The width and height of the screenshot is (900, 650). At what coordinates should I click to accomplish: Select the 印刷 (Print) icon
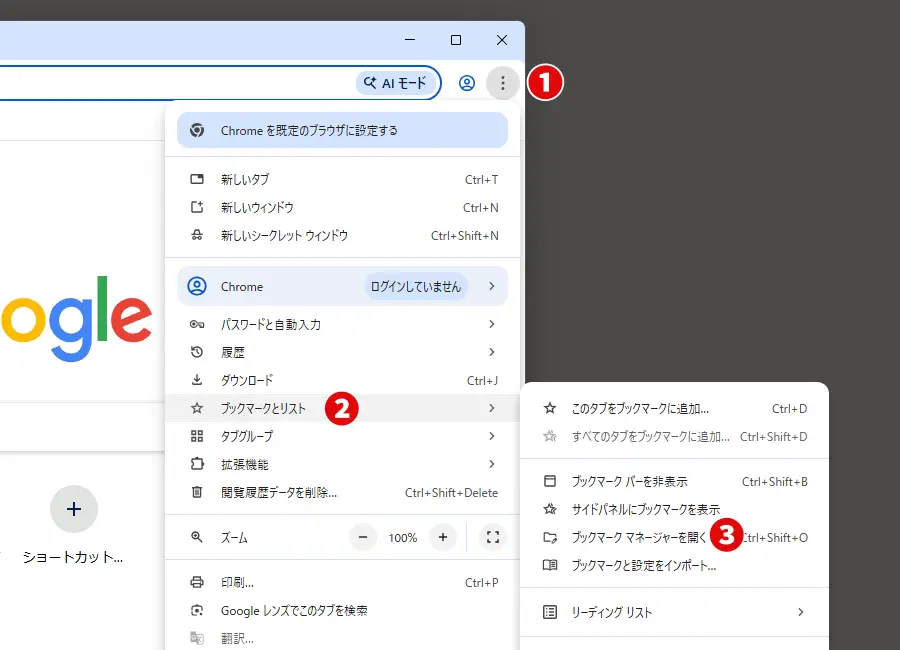tap(196, 583)
